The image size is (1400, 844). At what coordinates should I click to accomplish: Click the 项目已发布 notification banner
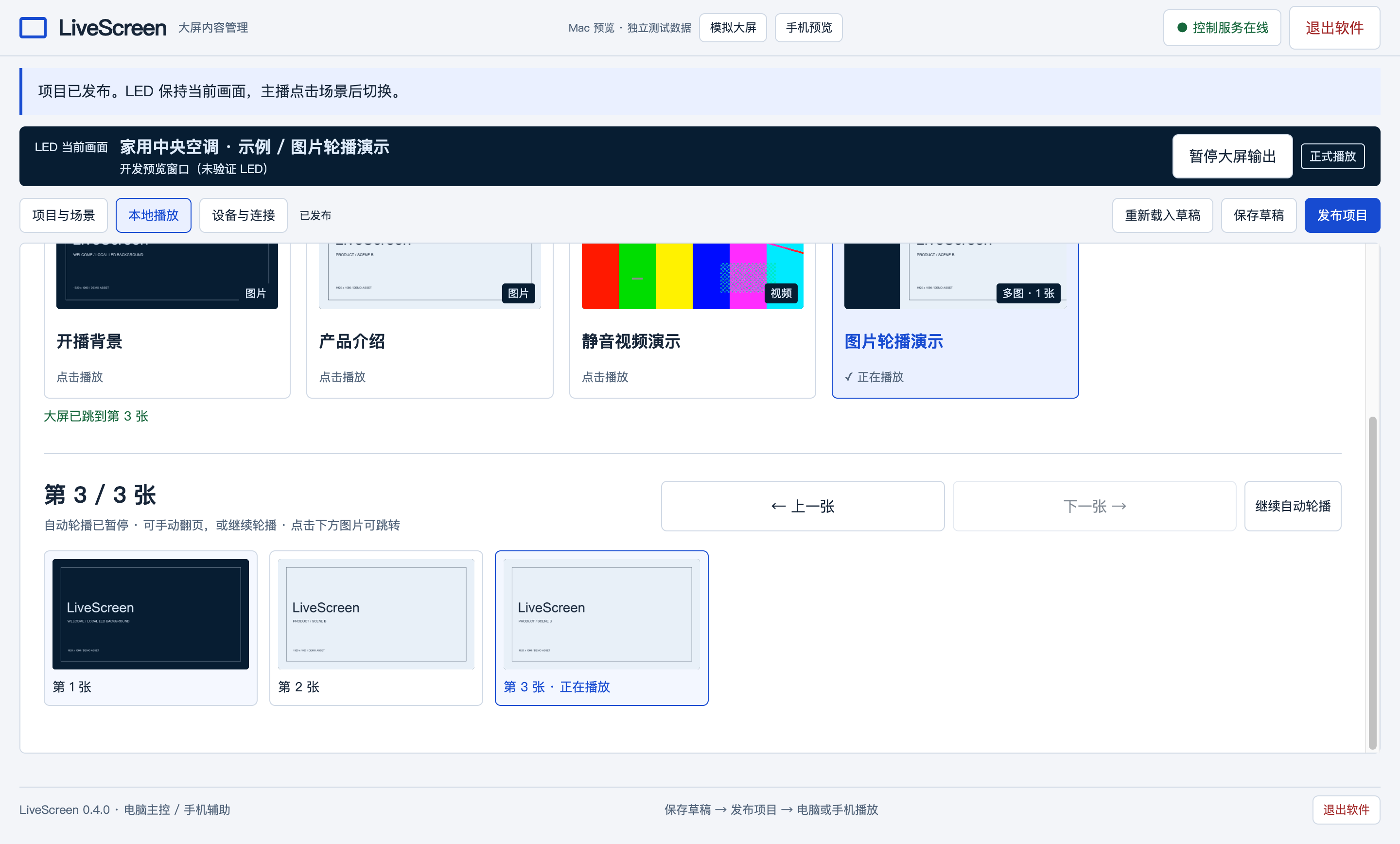click(700, 91)
